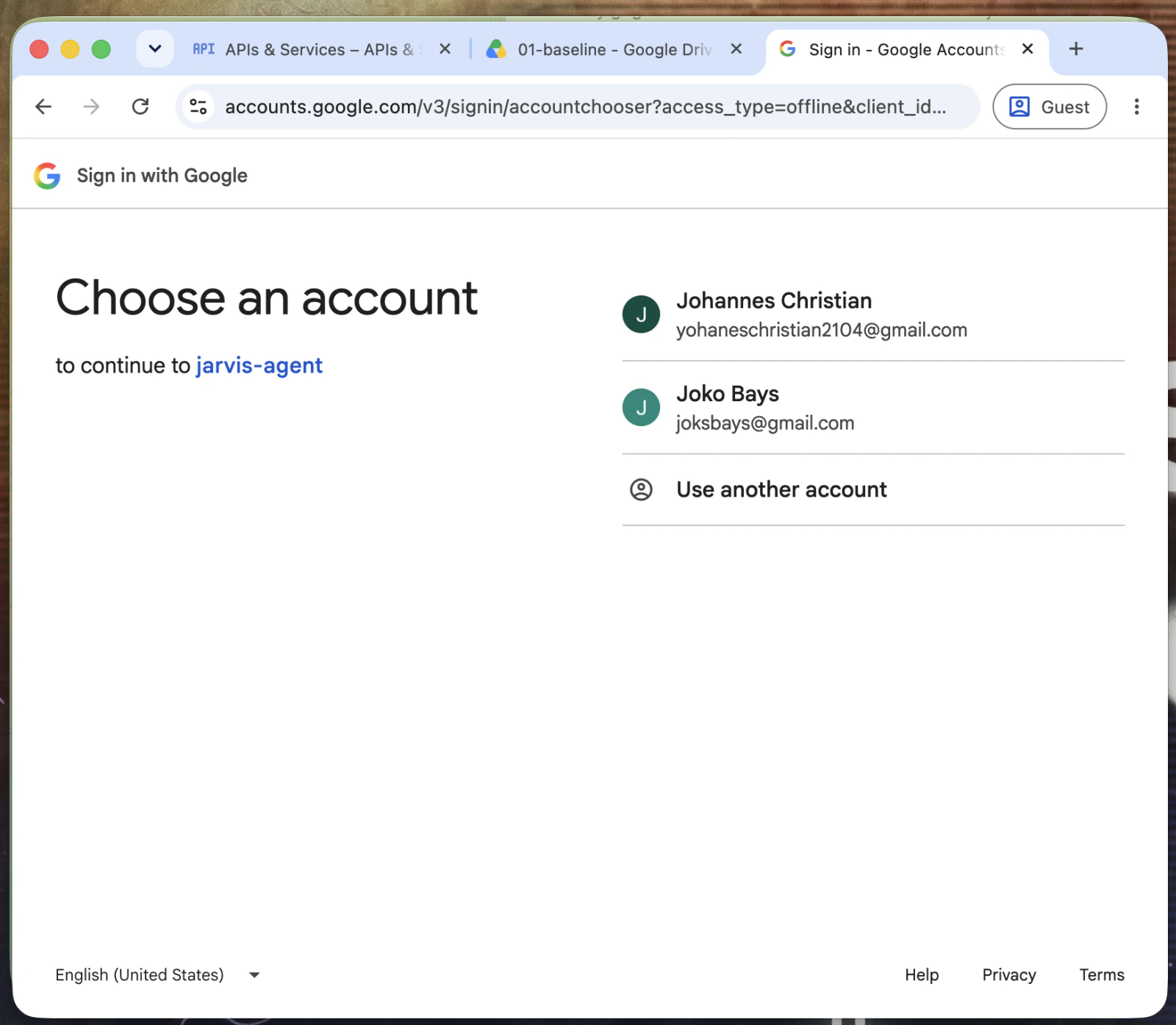
Task: Click the Google logo in page header
Action: pos(47,176)
